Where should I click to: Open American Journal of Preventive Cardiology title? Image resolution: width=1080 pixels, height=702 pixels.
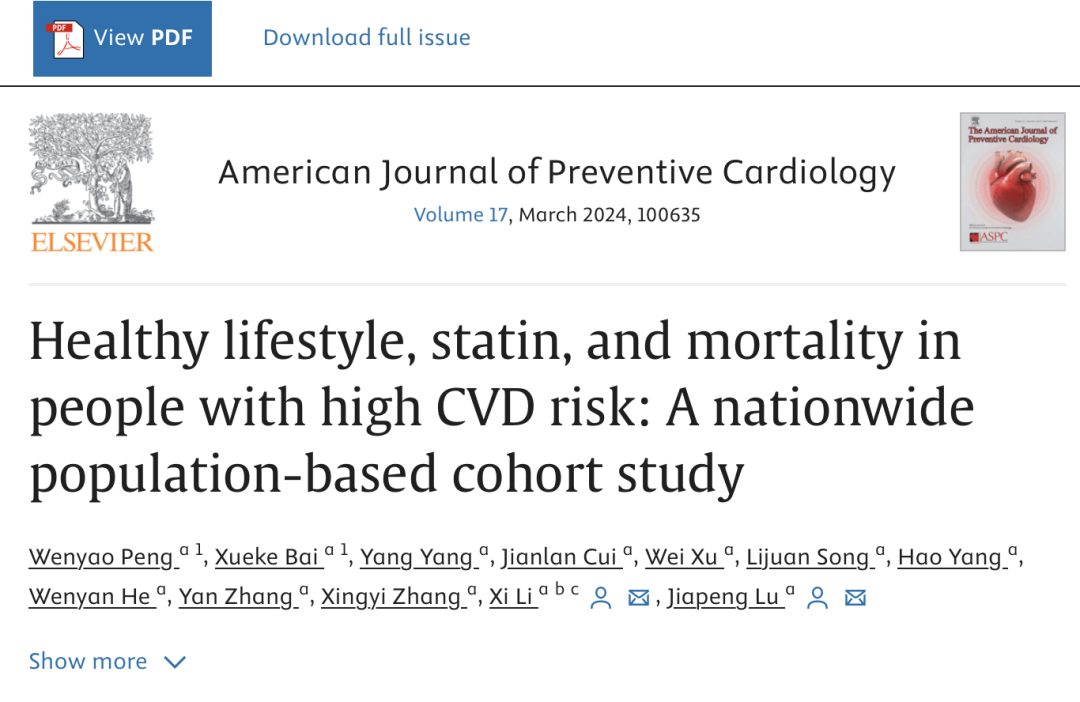557,173
